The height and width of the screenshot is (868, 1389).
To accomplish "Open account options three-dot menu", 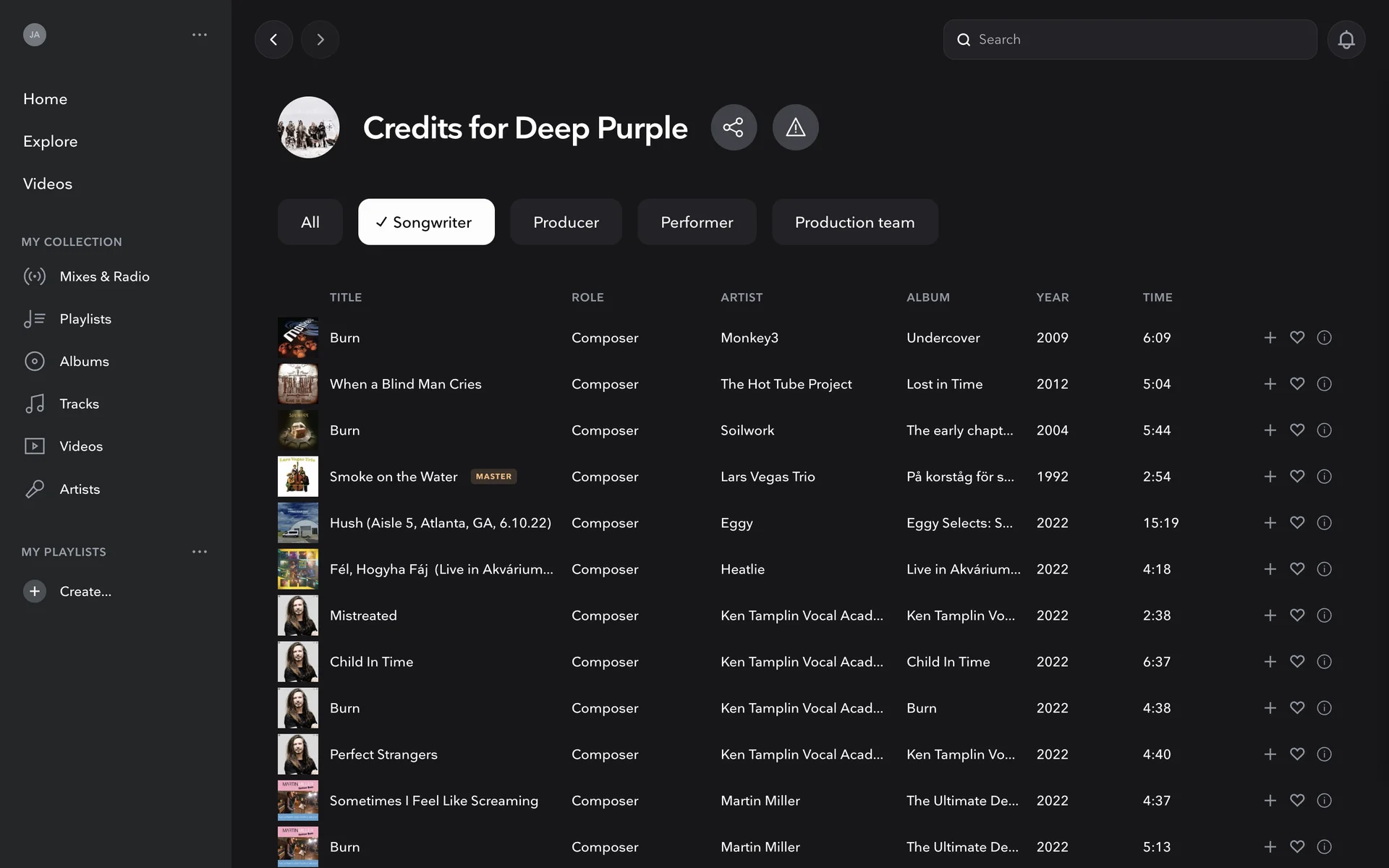I will click(200, 35).
